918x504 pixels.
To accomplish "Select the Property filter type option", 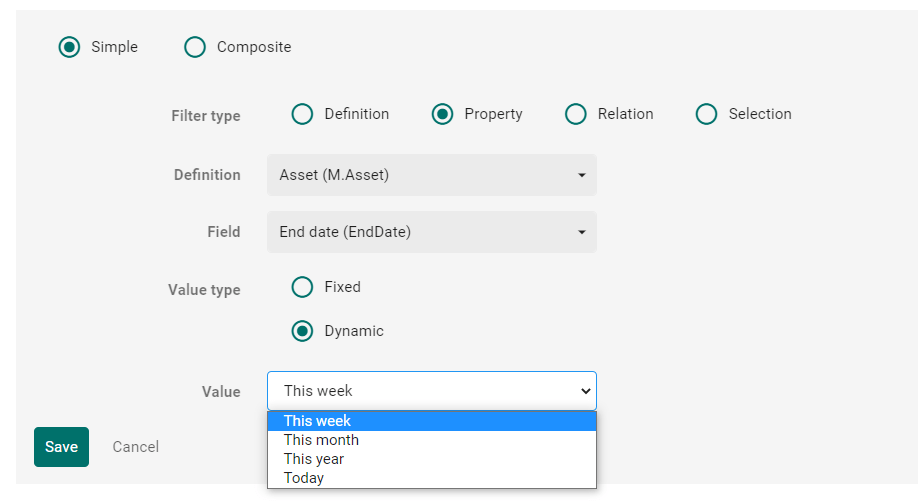I will [x=442, y=114].
